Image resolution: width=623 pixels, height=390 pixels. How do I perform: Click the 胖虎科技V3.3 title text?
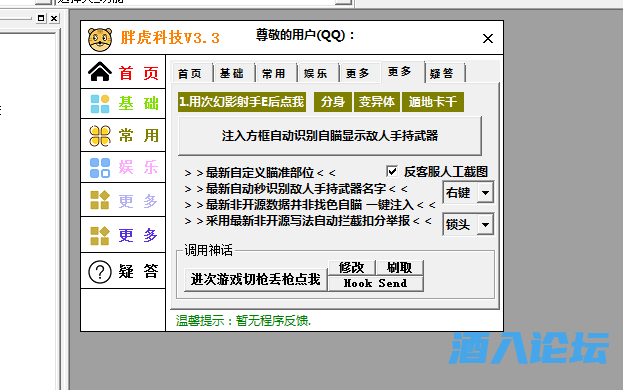170,38
